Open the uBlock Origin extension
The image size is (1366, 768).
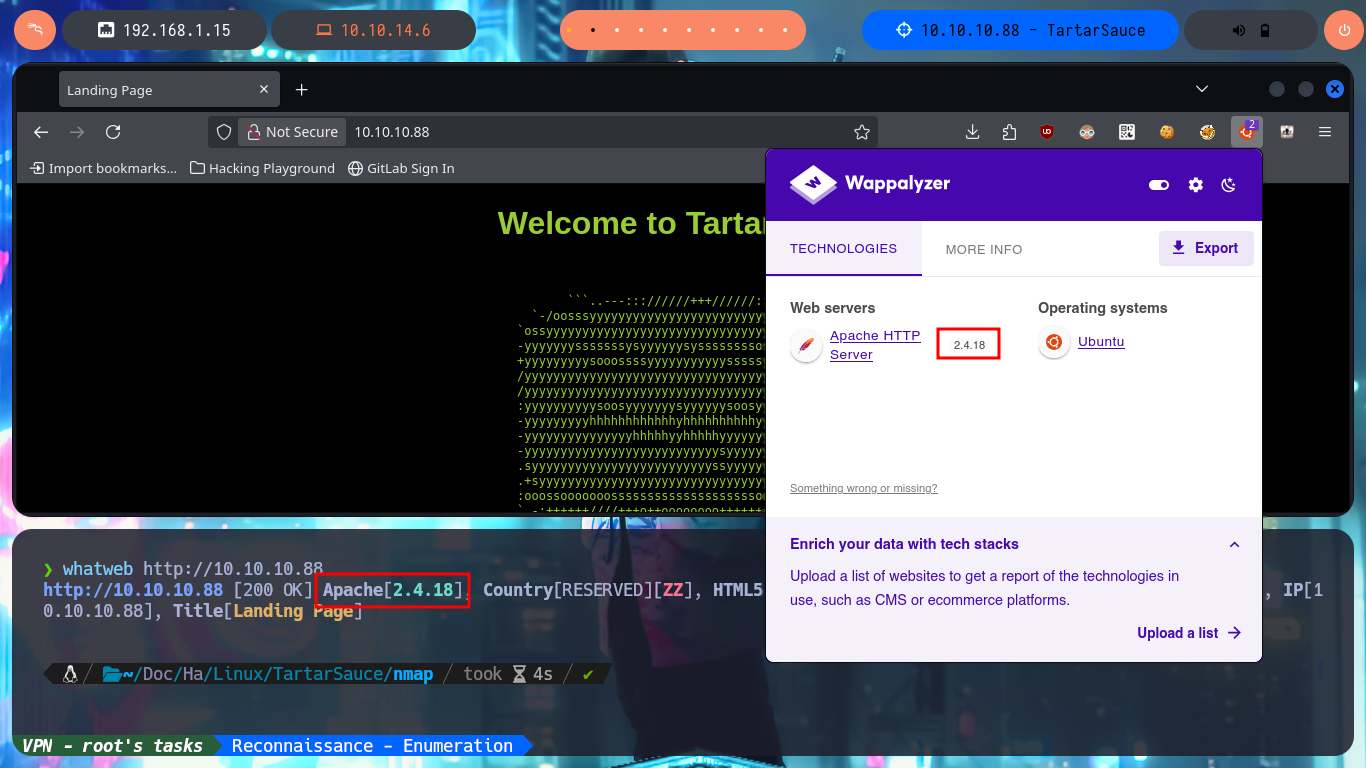(1047, 132)
